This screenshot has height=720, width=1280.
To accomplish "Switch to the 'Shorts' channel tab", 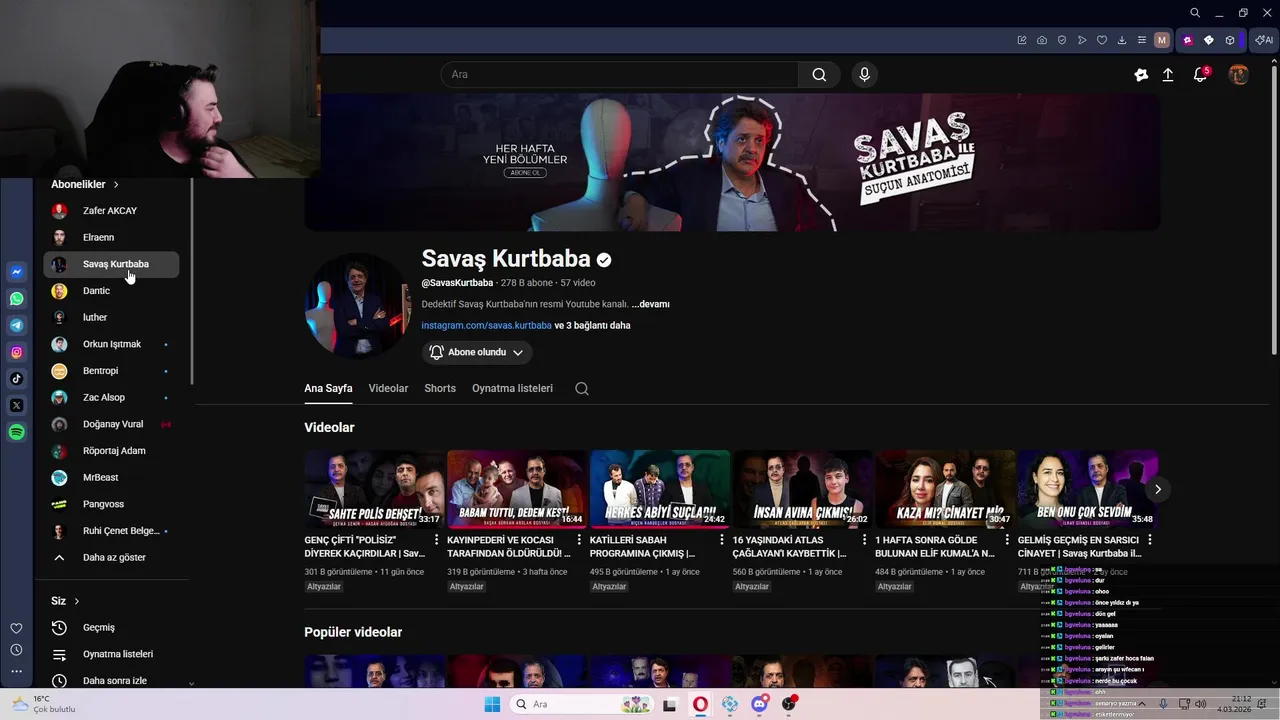I will (x=440, y=388).
